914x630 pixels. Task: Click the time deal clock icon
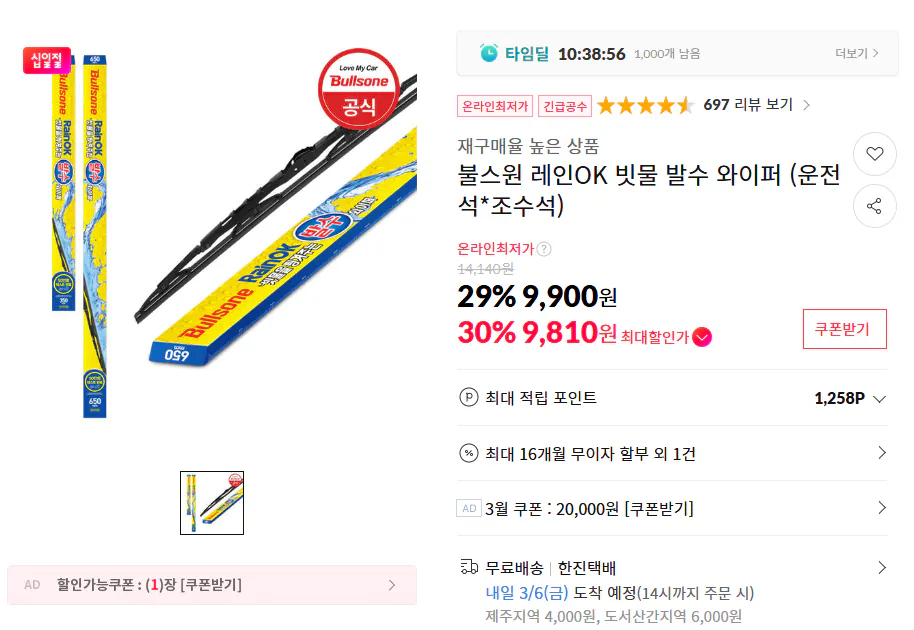click(488, 53)
